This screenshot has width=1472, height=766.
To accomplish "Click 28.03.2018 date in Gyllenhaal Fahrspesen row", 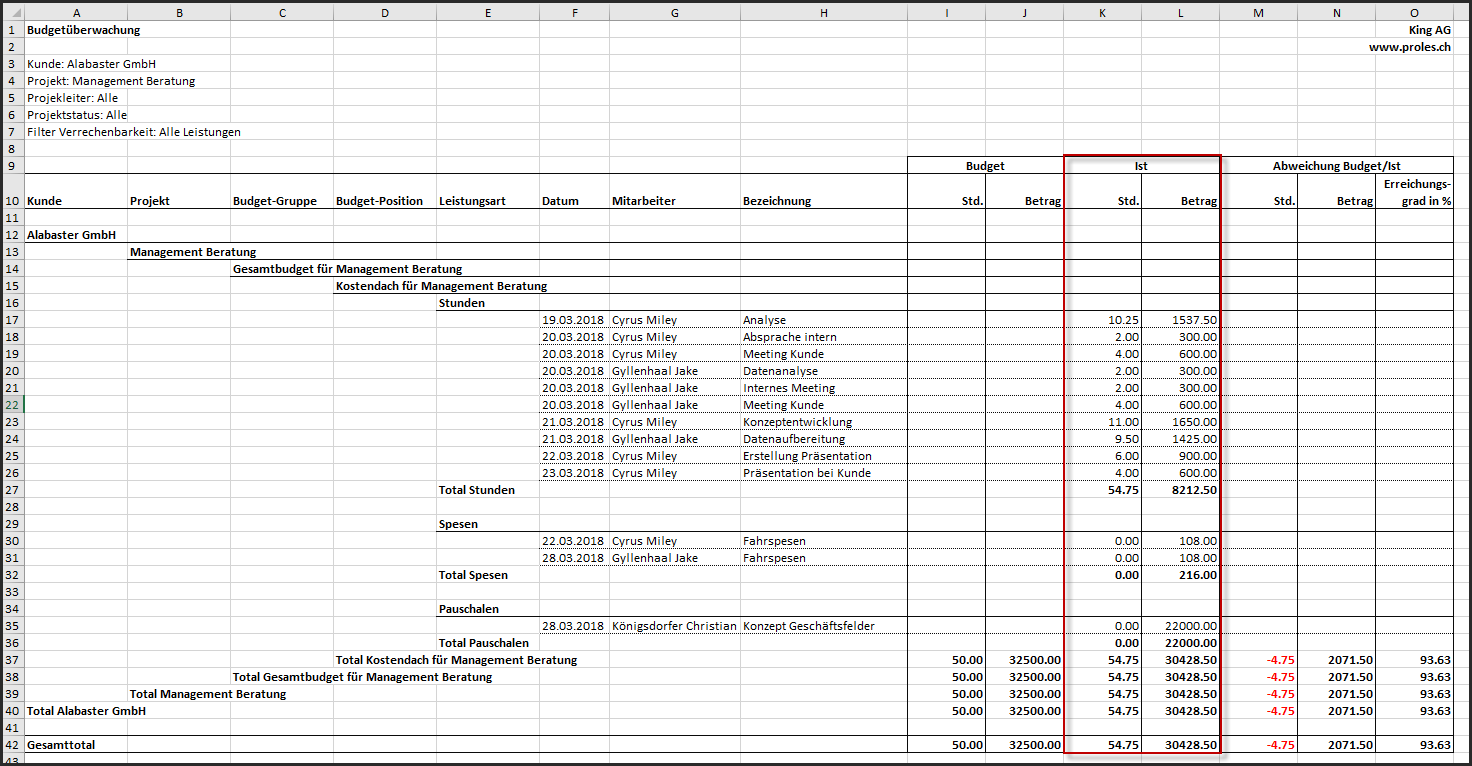I will point(573,558).
